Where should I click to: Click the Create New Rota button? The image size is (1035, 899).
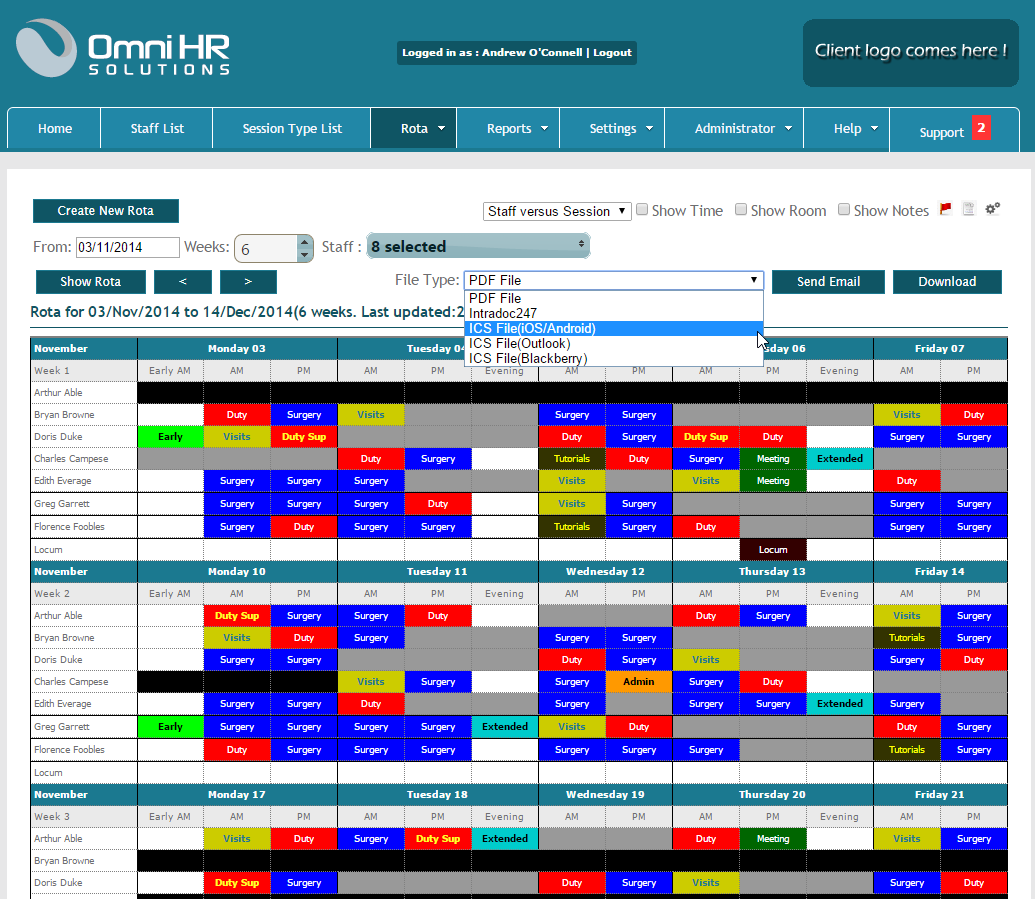pos(106,211)
